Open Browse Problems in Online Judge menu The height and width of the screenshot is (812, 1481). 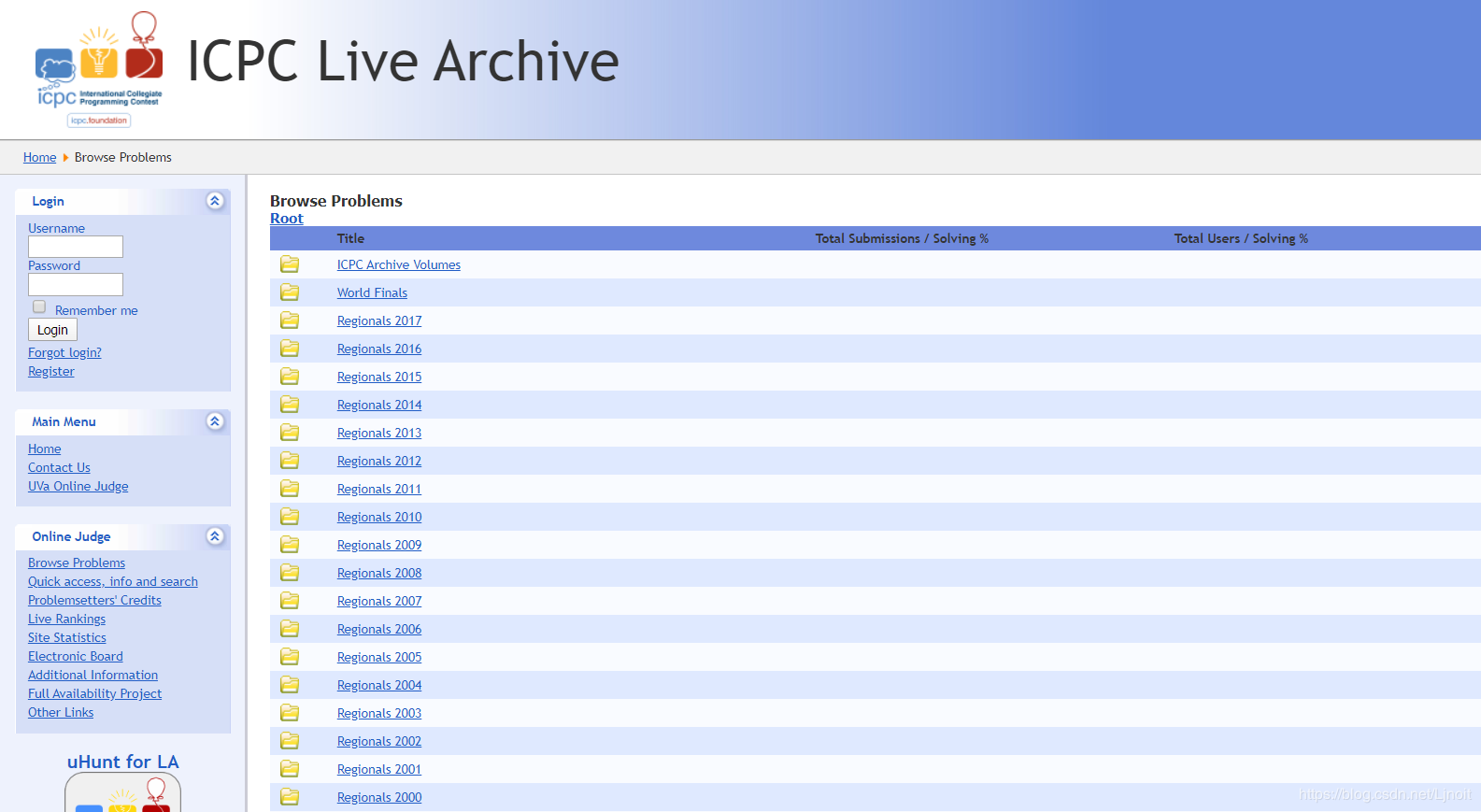point(77,563)
